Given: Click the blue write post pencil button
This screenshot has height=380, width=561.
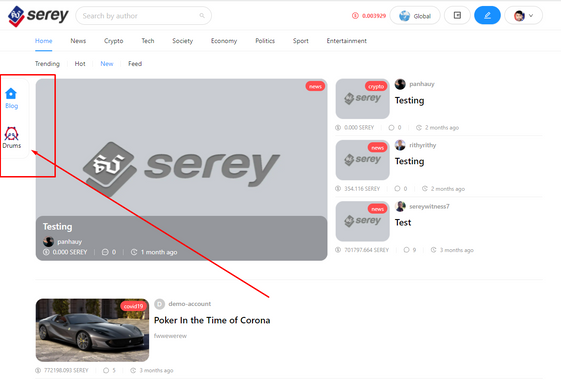Looking at the screenshot, I should coord(487,16).
